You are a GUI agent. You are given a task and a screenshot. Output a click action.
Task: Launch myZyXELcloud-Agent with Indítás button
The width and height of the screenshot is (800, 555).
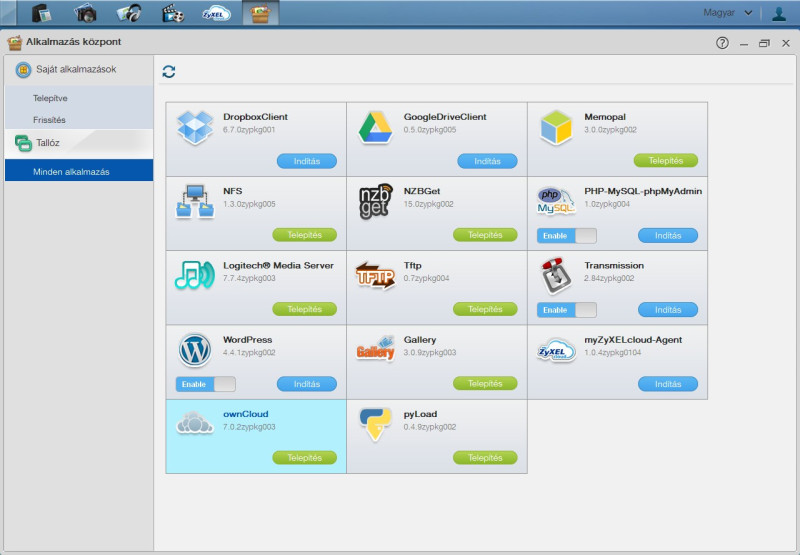click(668, 384)
